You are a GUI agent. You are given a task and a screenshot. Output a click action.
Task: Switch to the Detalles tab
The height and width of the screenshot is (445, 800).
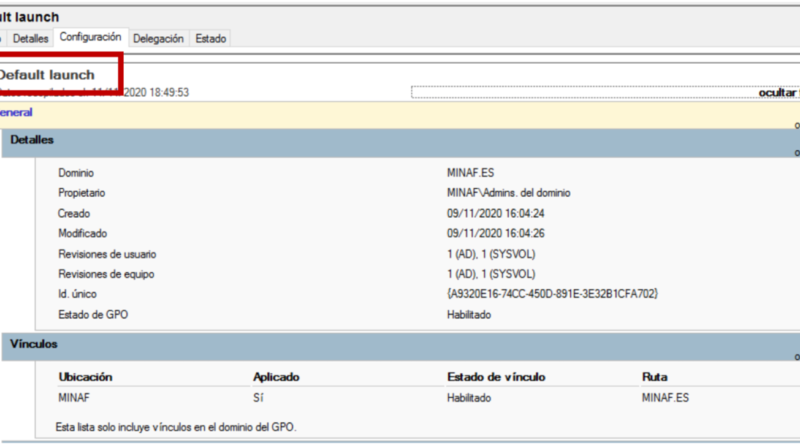tap(30, 38)
